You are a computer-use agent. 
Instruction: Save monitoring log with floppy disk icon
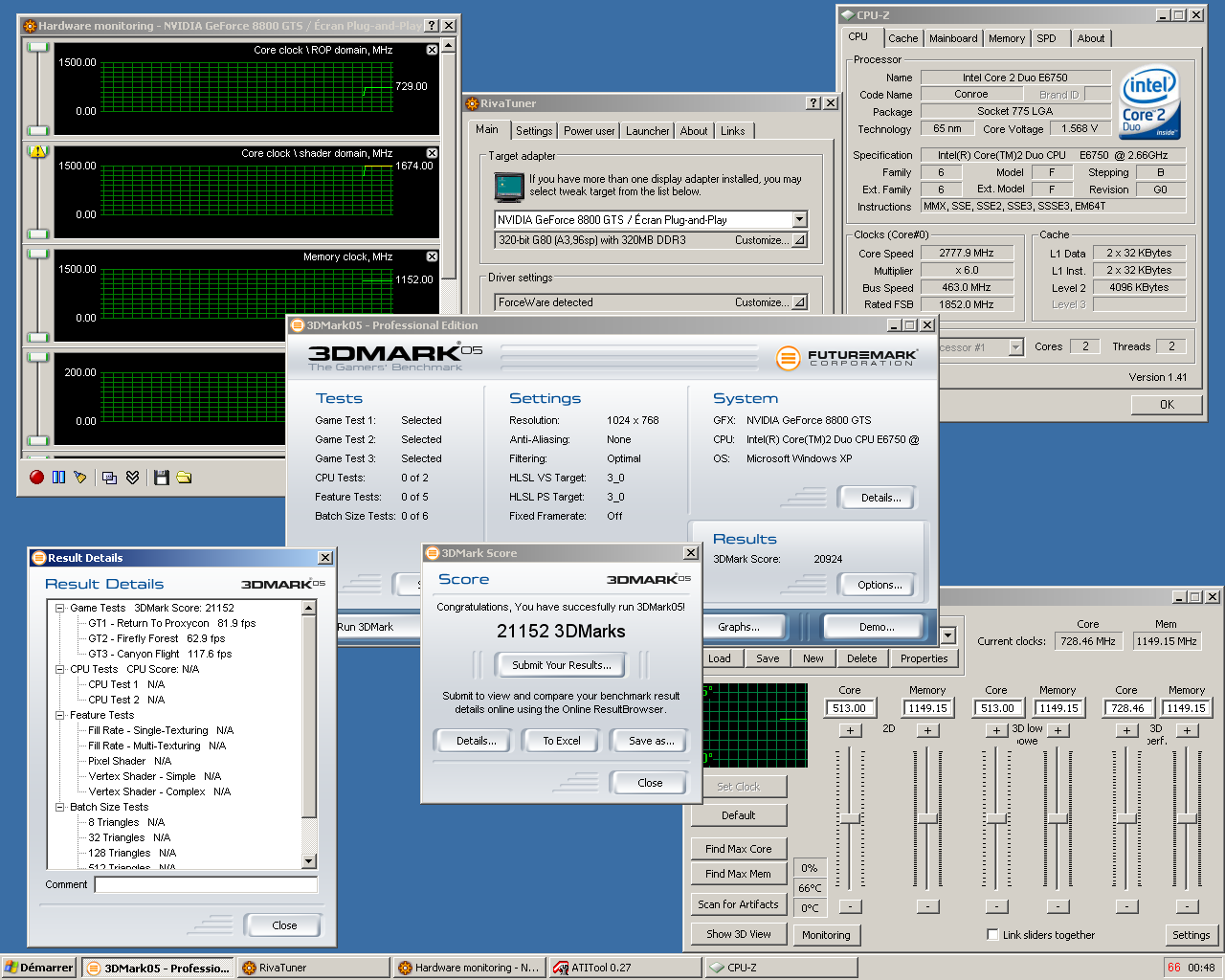161,477
